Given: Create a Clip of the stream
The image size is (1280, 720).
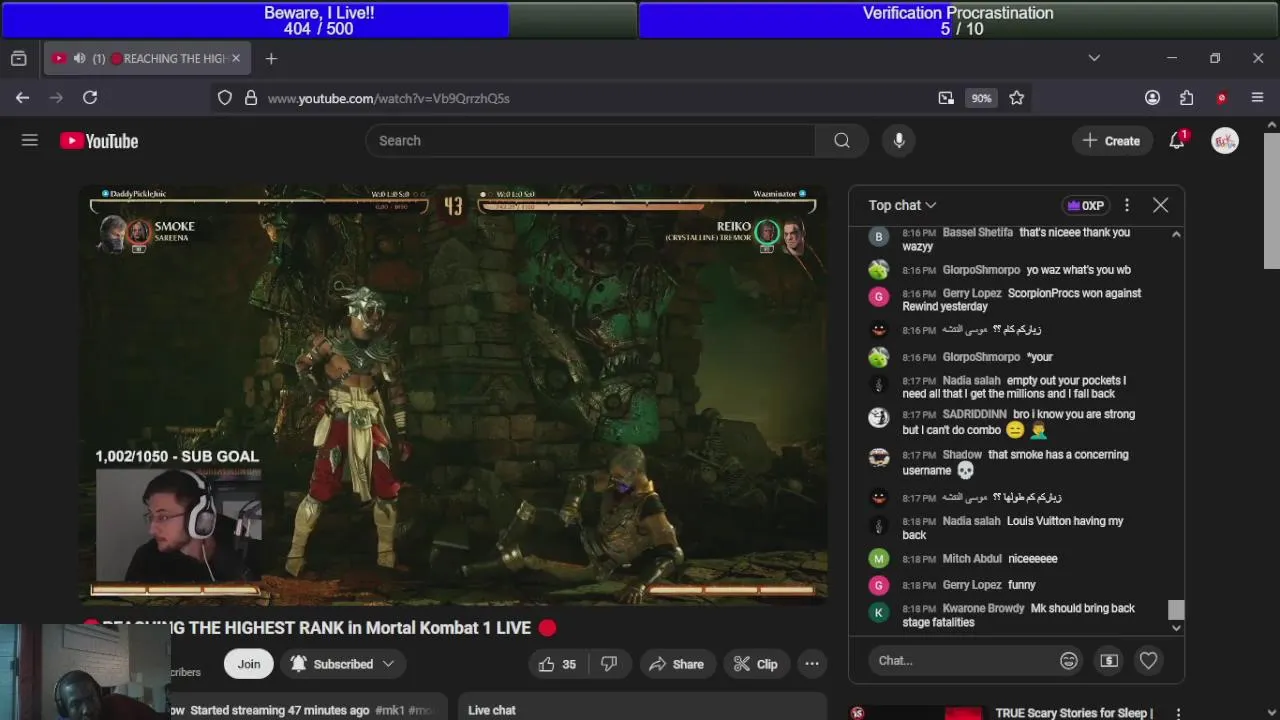Looking at the screenshot, I should 755,664.
